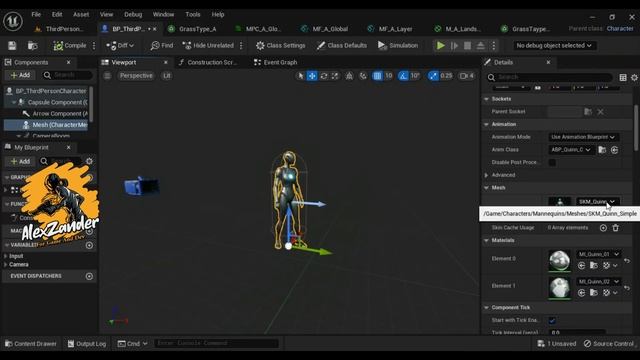Click the Add component button
The width and height of the screenshot is (640, 360).
click(x=20, y=75)
